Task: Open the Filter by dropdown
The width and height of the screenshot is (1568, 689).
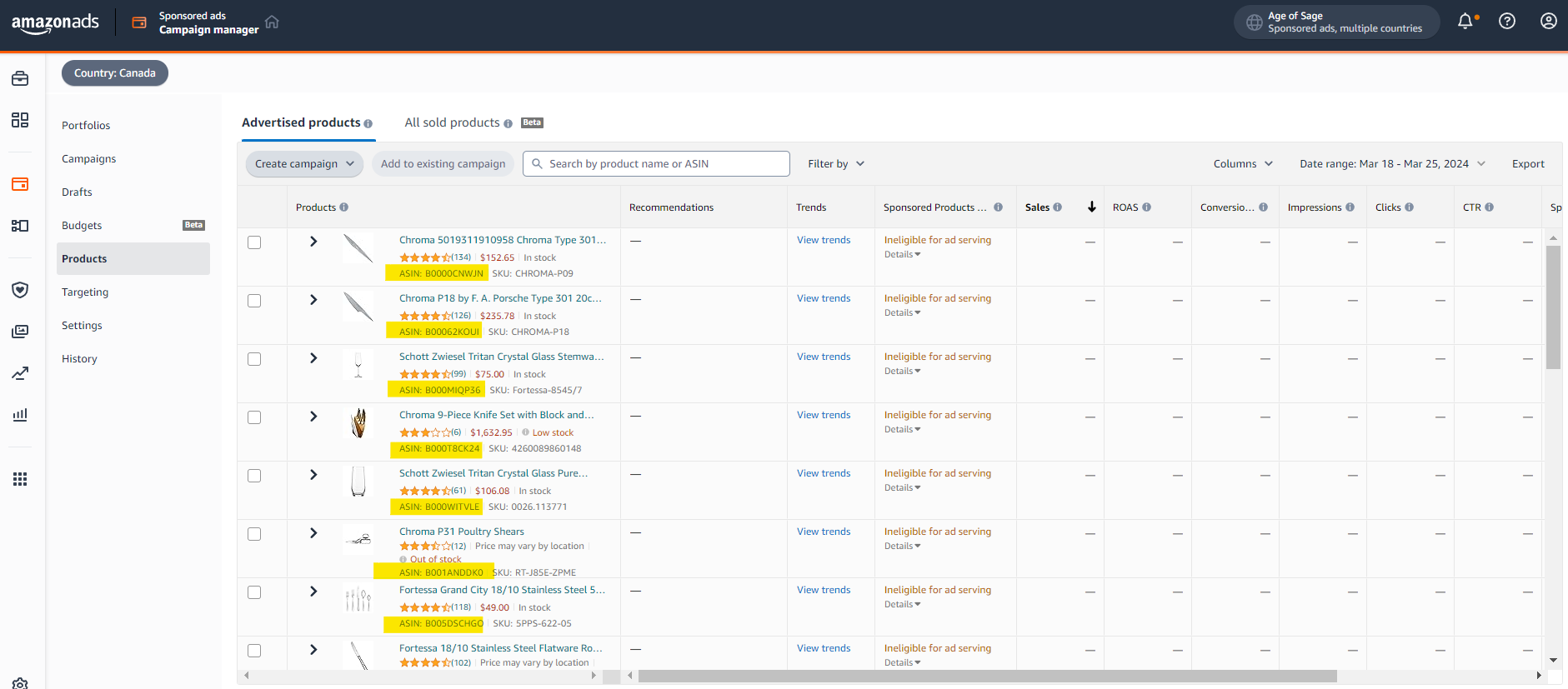Action: click(x=836, y=164)
